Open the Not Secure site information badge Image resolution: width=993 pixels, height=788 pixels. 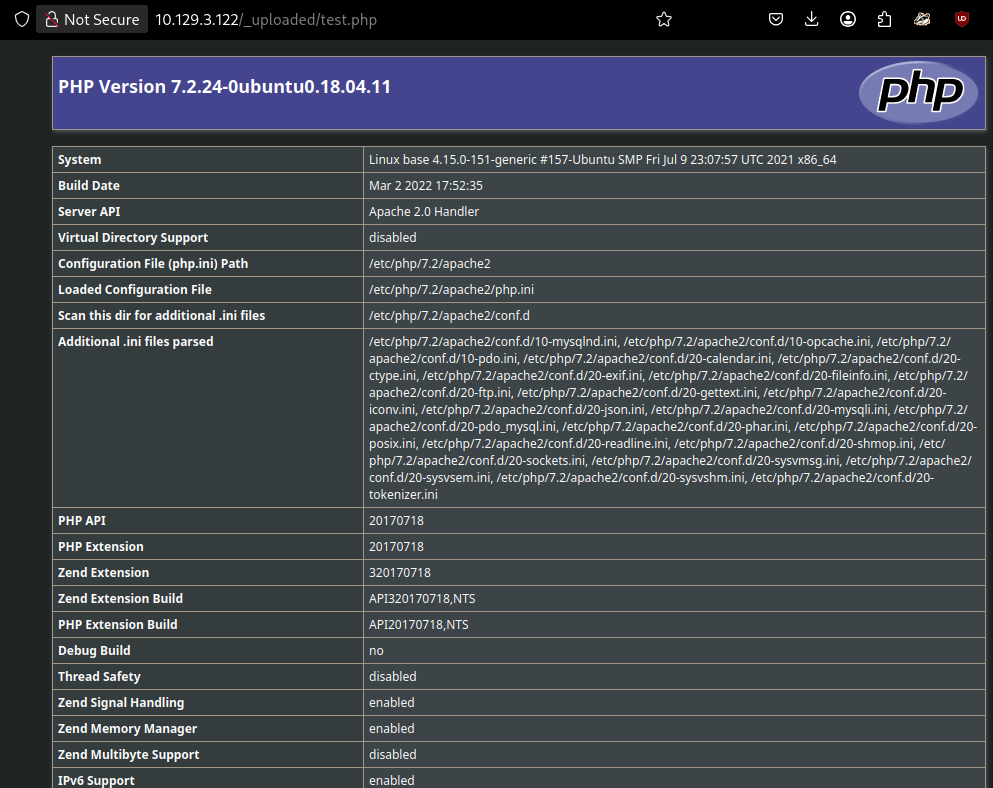[92, 19]
